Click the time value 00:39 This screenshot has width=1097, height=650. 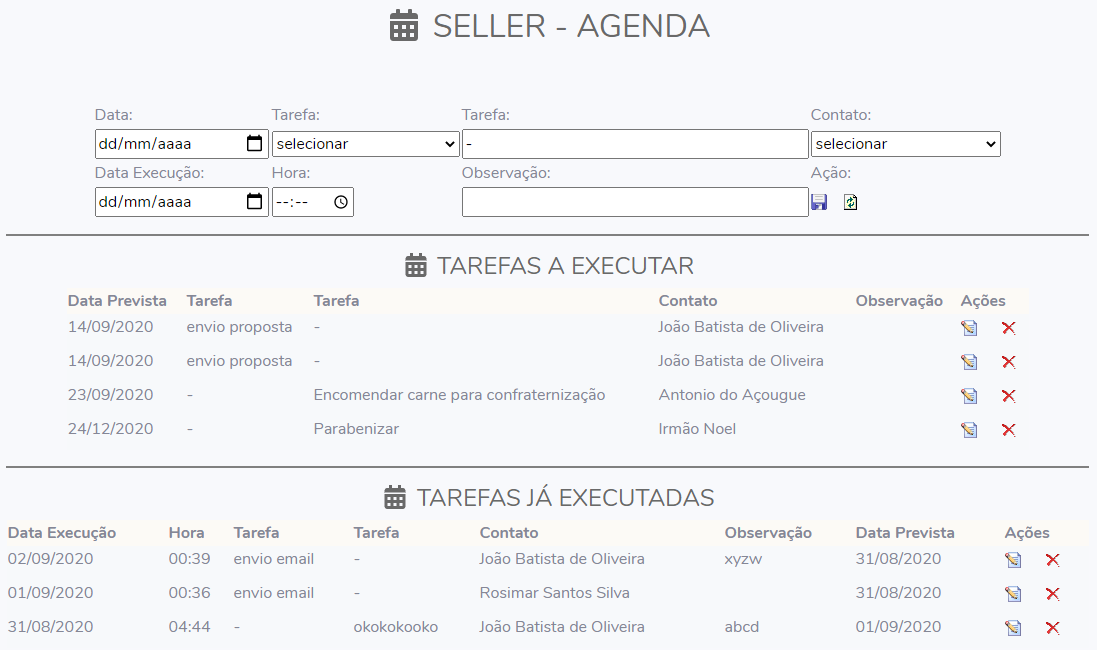[190, 558]
